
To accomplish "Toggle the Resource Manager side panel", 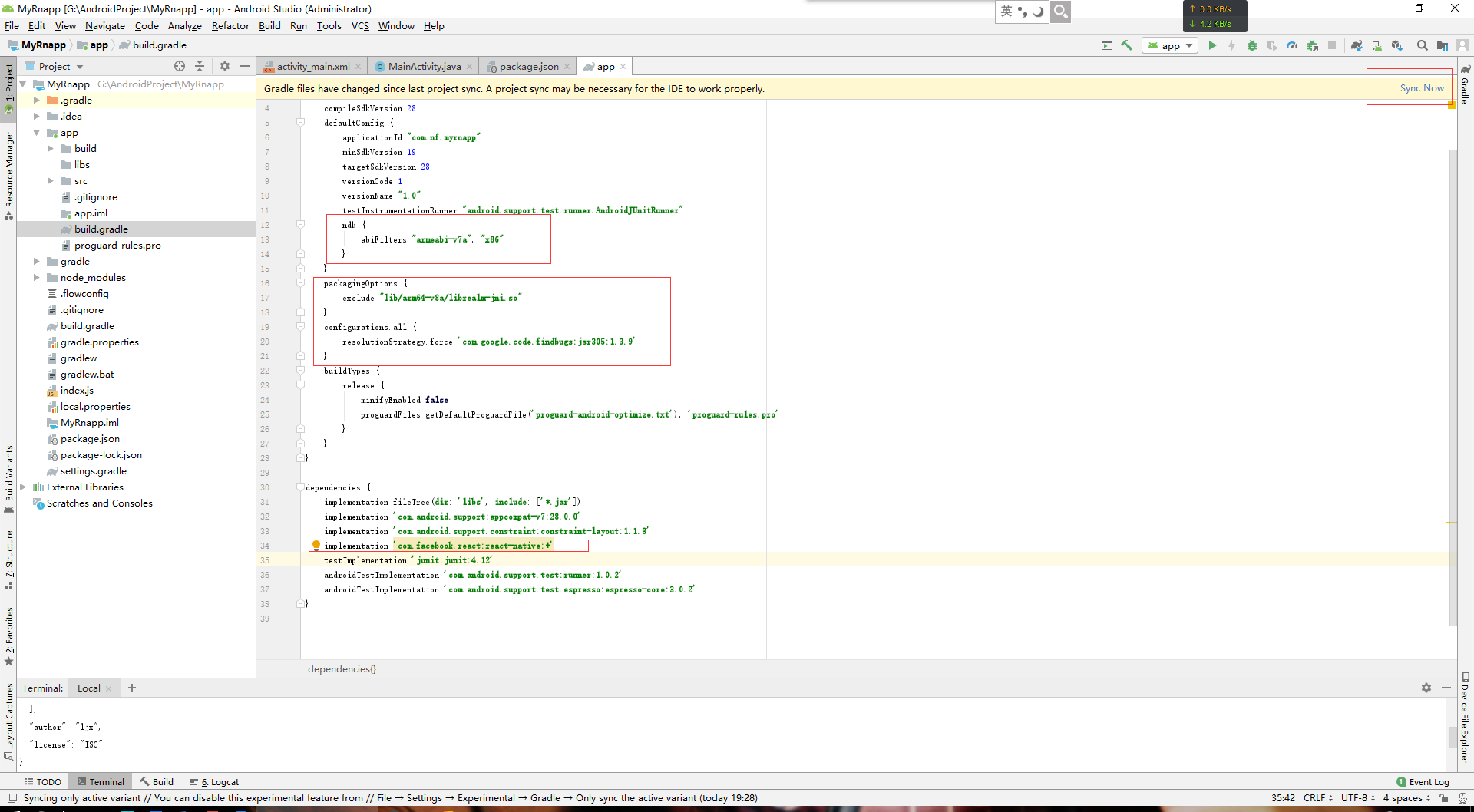I will coord(8,176).
